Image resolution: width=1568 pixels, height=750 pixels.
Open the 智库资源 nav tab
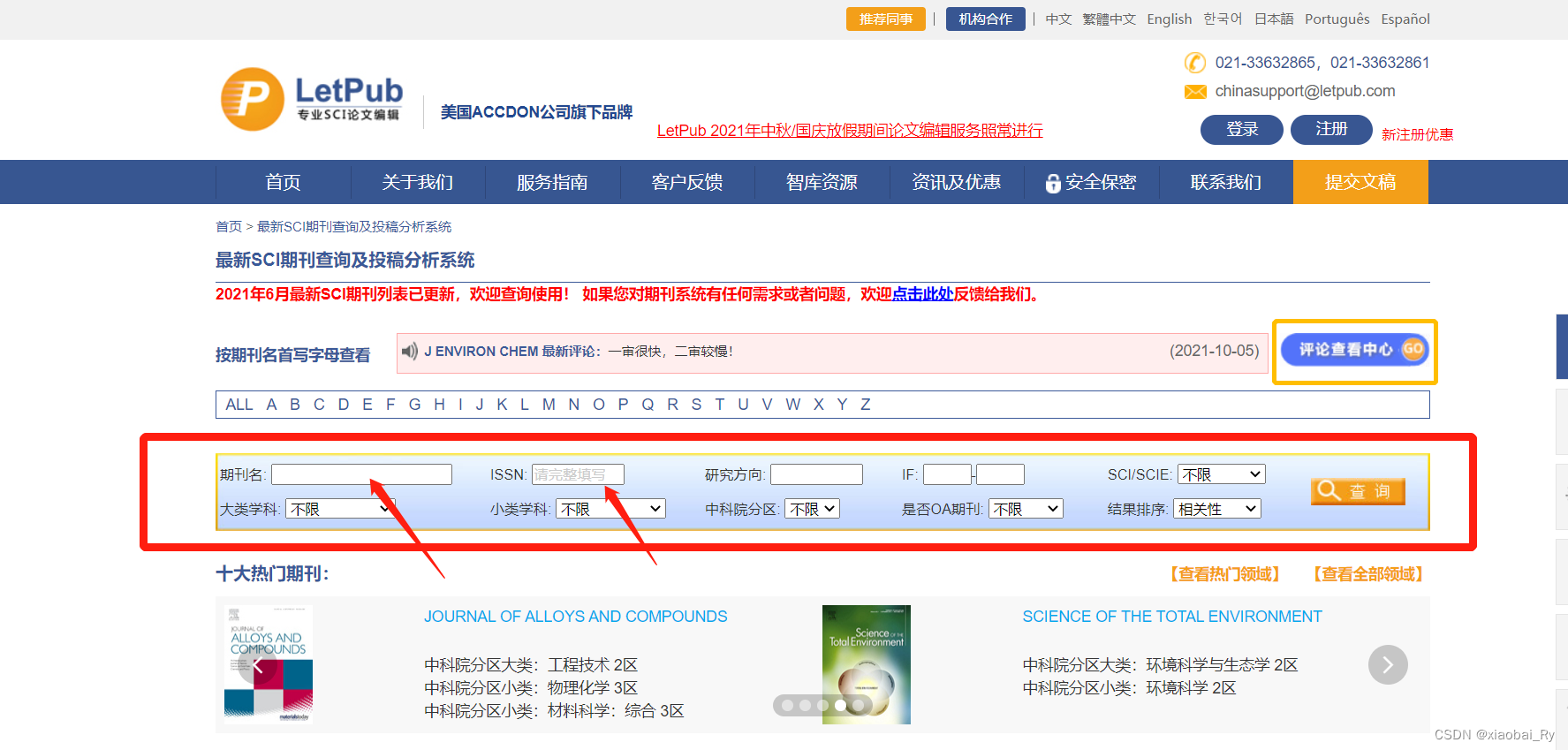pos(822,182)
